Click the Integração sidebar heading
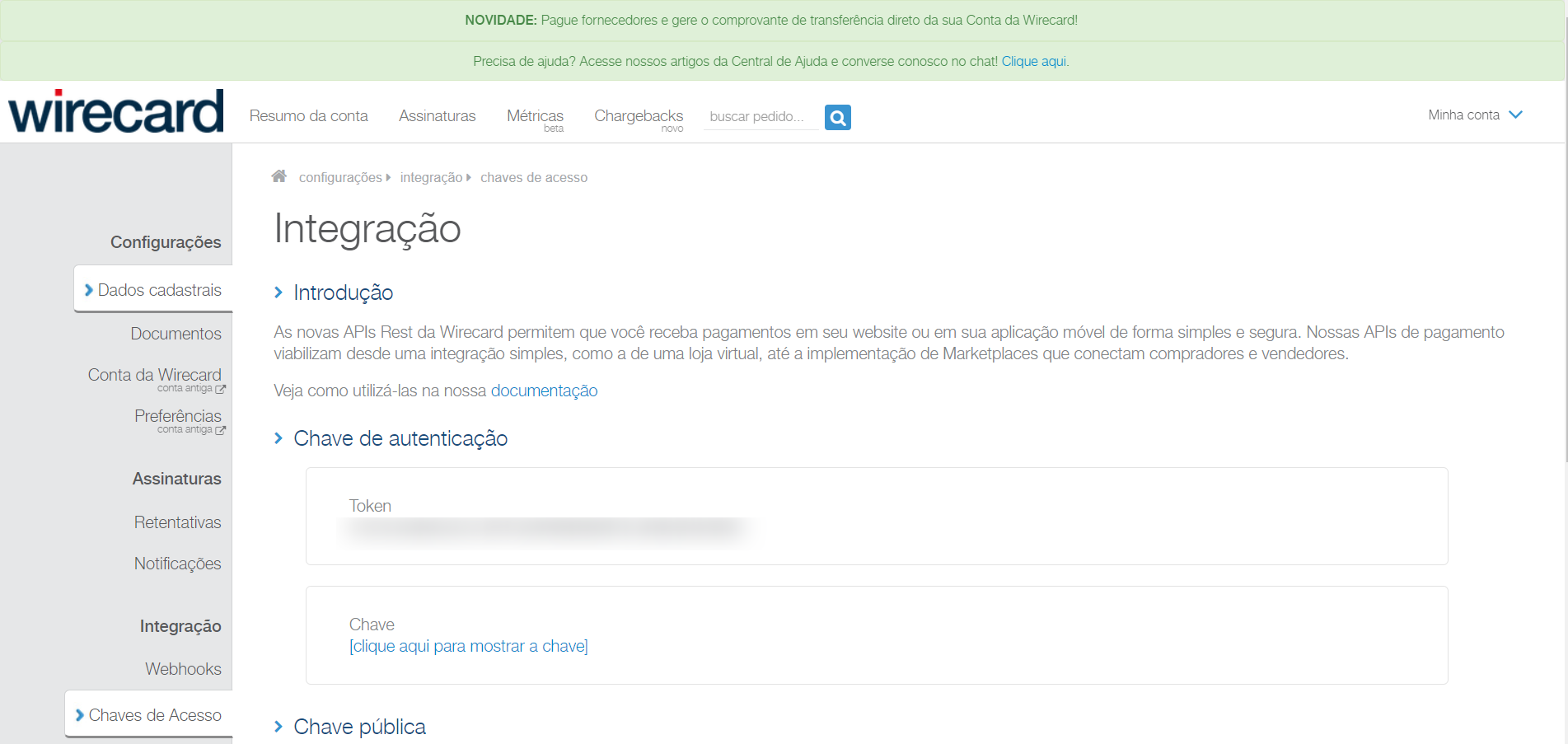This screenshot has height=744, width=1568. click(x=180, y=626)
